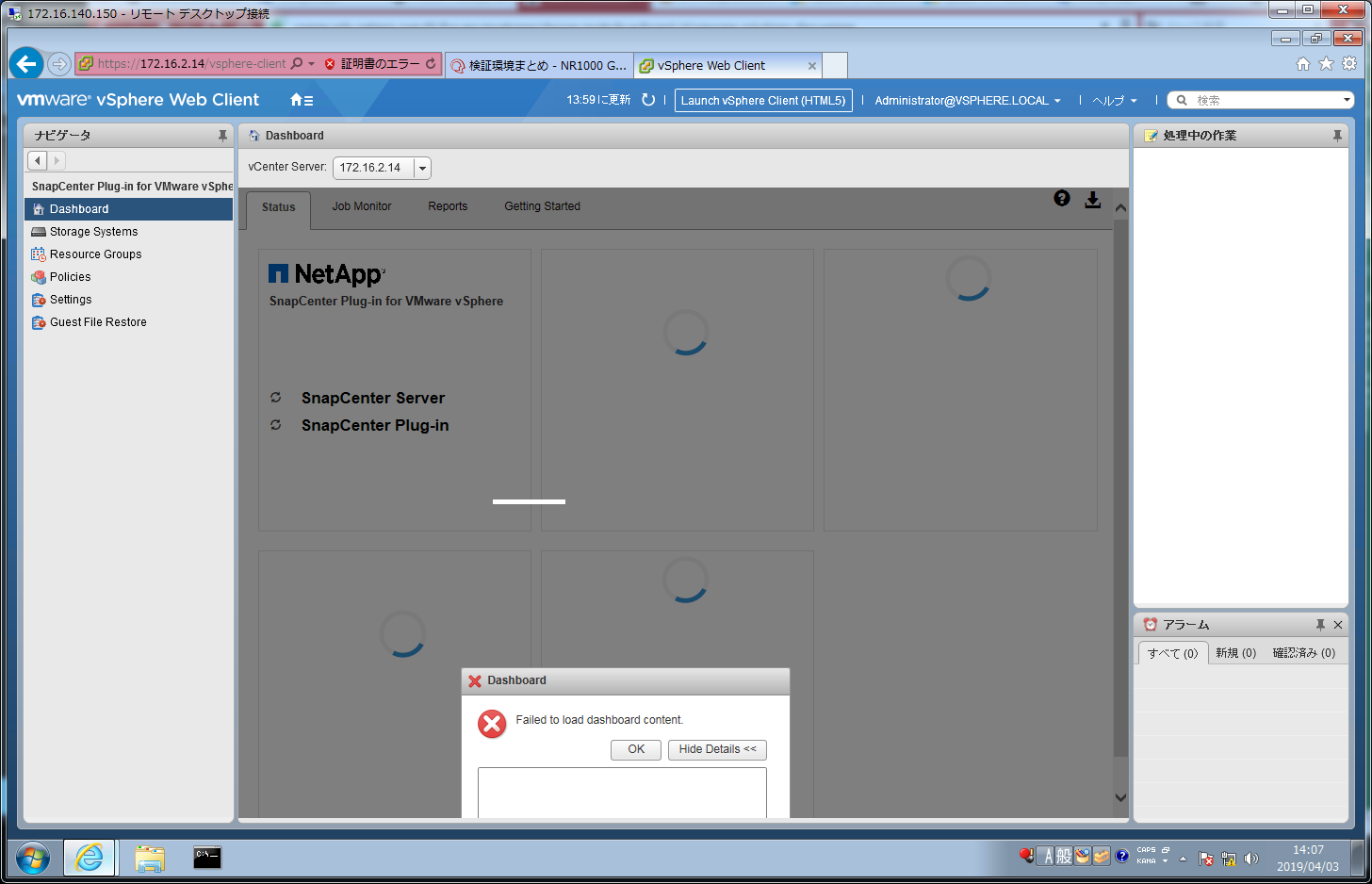
Task: Select the 新規 (0) alarms tab
Action: pos(1236,653)
